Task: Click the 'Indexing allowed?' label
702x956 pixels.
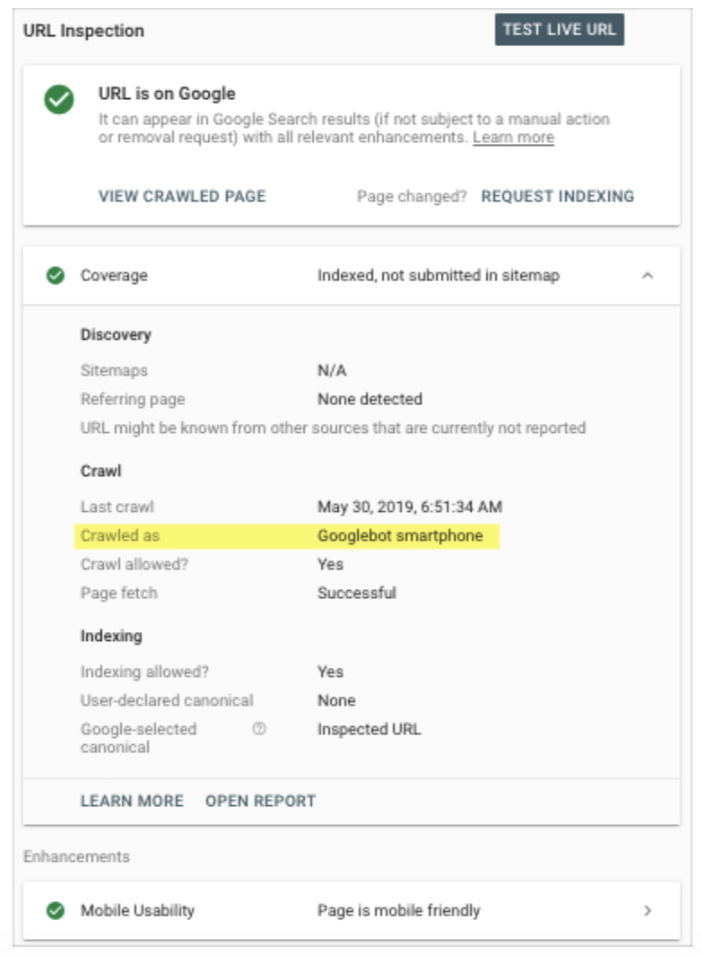Action: [145, 672]
